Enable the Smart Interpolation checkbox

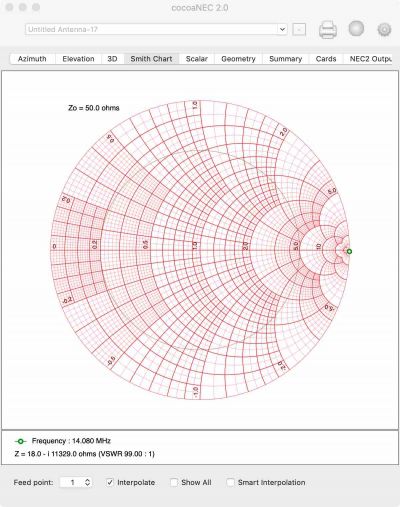pos(230,482)
